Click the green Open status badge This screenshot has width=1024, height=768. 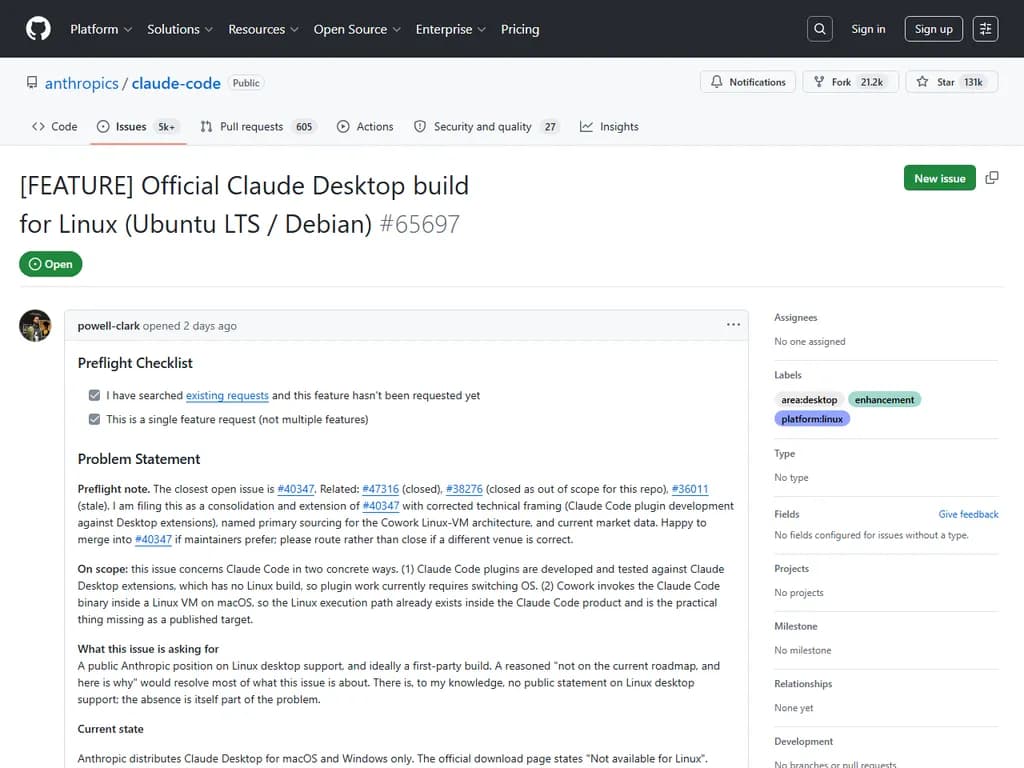[x=51, y=264]
